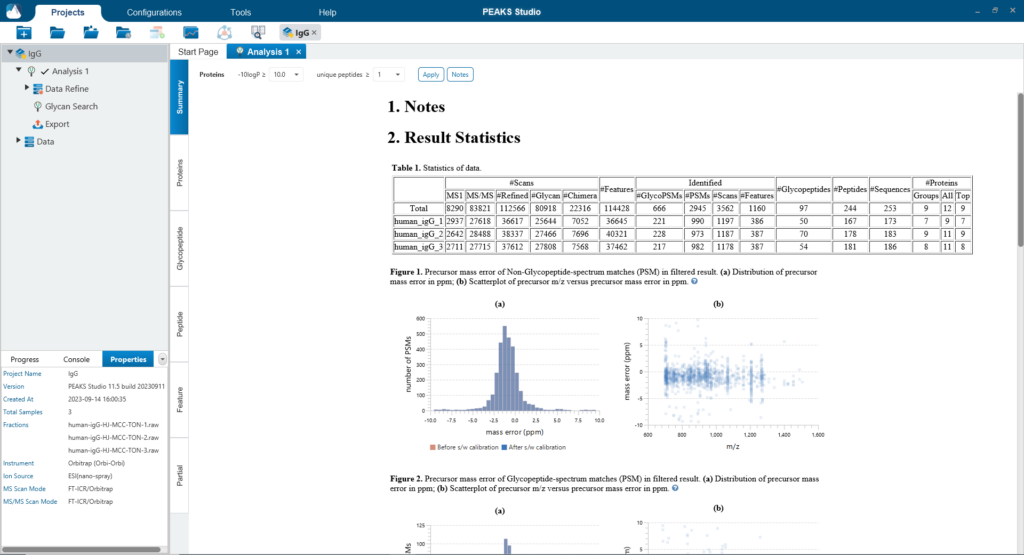Click the add data folder icon

click(x=91, y=33)
